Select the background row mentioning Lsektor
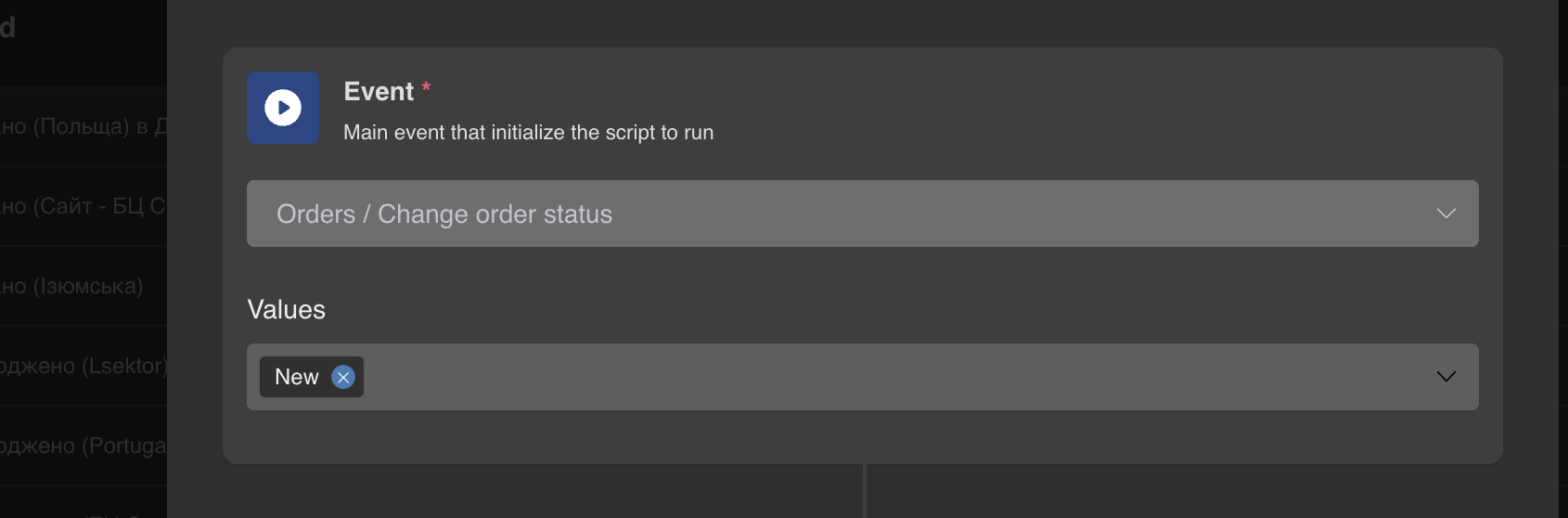Image resolution: width=1568 pixels, height=518 pixels. coord(84,366)
